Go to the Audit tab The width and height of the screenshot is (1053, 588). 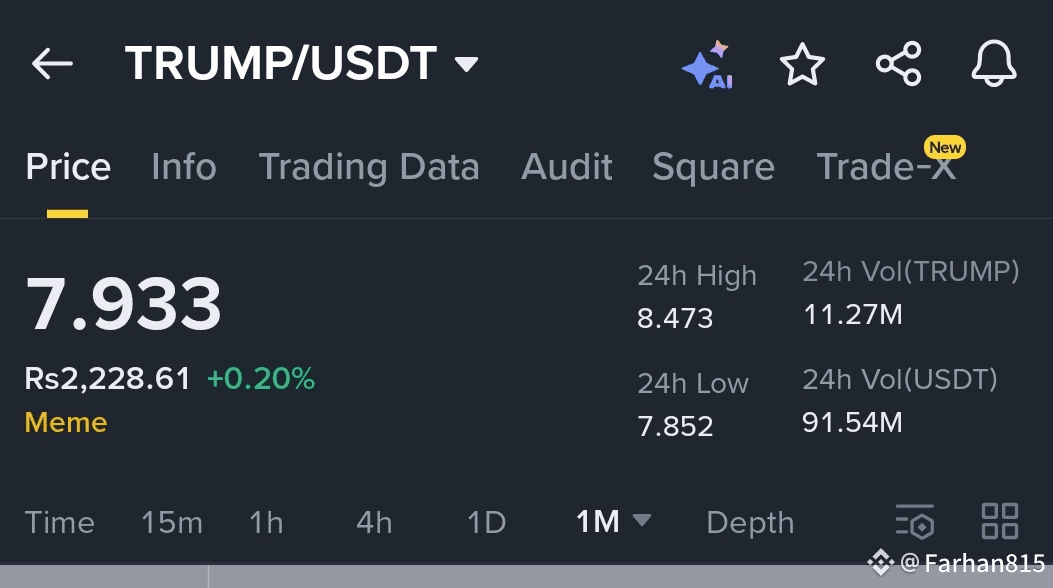pos(567,167)
